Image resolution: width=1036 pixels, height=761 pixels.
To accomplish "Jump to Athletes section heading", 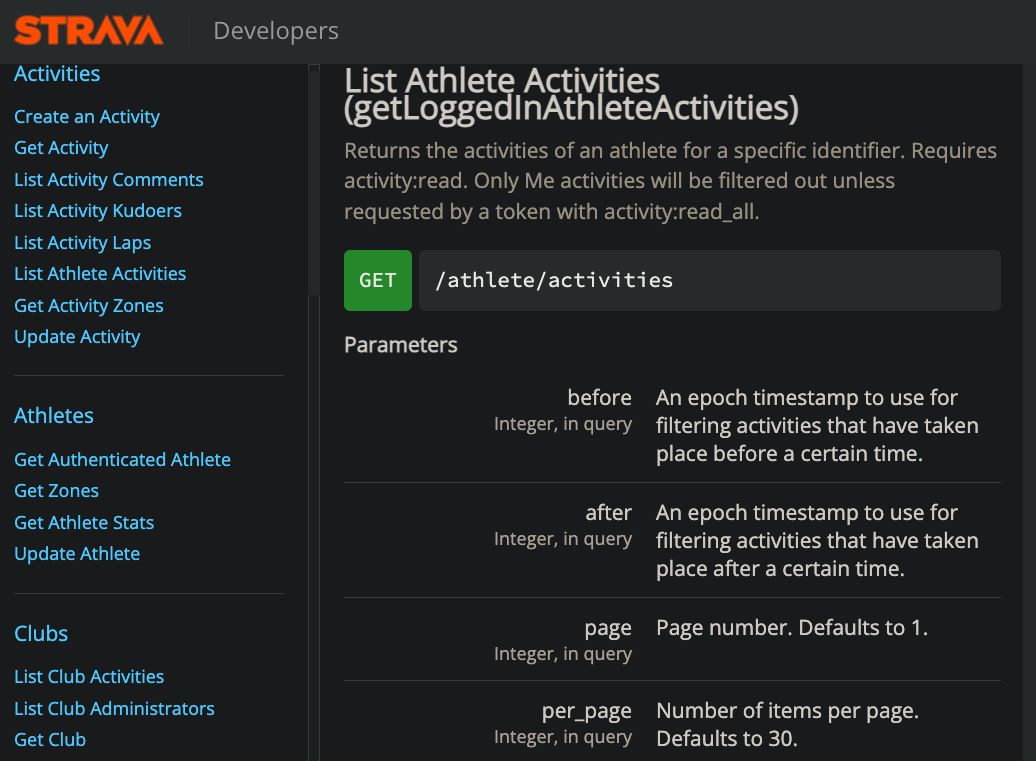I will [x=54, y=416].
